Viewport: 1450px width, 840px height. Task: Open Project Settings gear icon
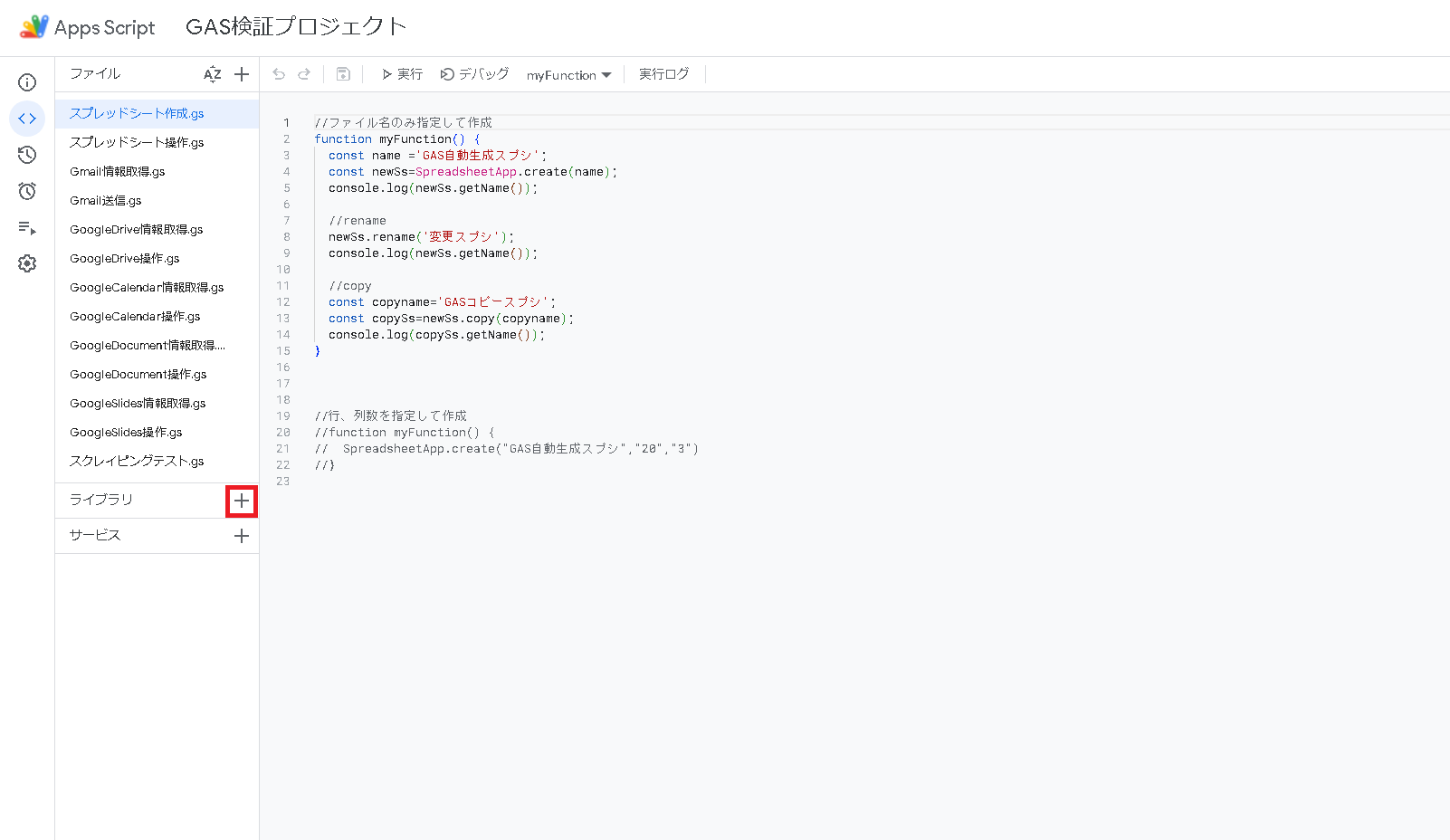coord(27,263)
